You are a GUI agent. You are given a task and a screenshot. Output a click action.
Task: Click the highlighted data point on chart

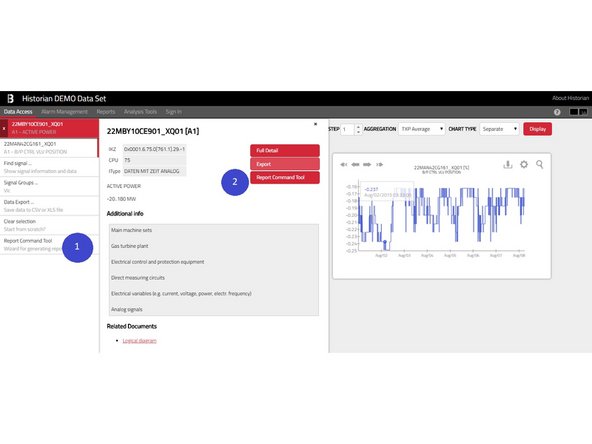tap(385, 242)
